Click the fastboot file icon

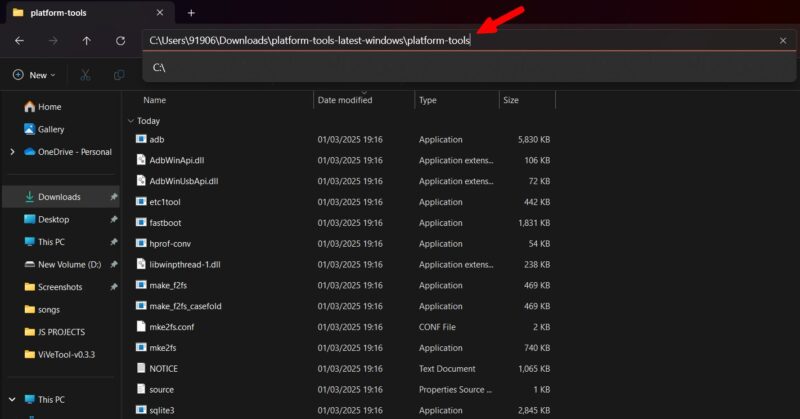pyautogui.click(x=141, y=223)
